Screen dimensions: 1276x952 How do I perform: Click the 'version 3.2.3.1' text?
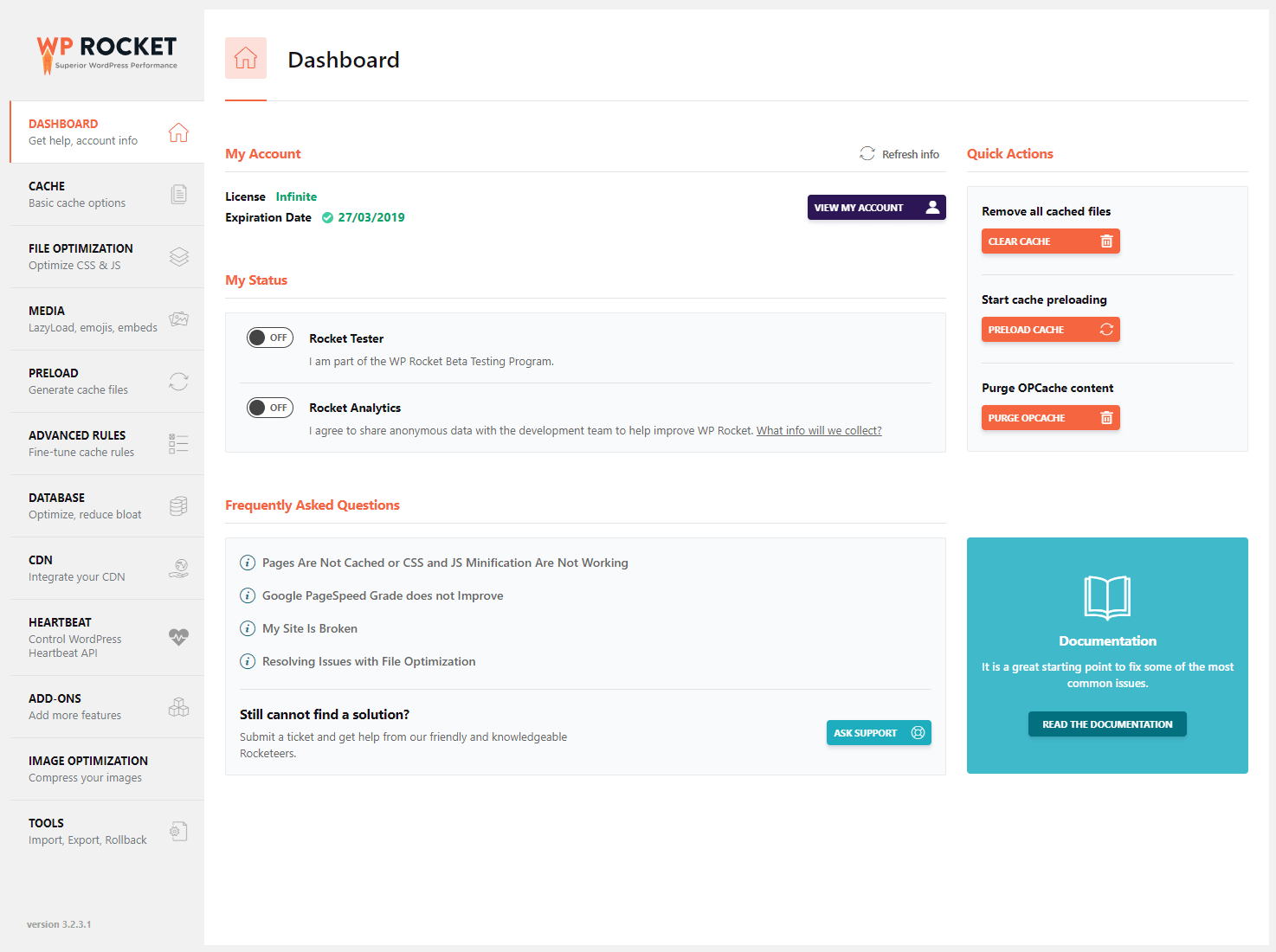coord(59,924)
